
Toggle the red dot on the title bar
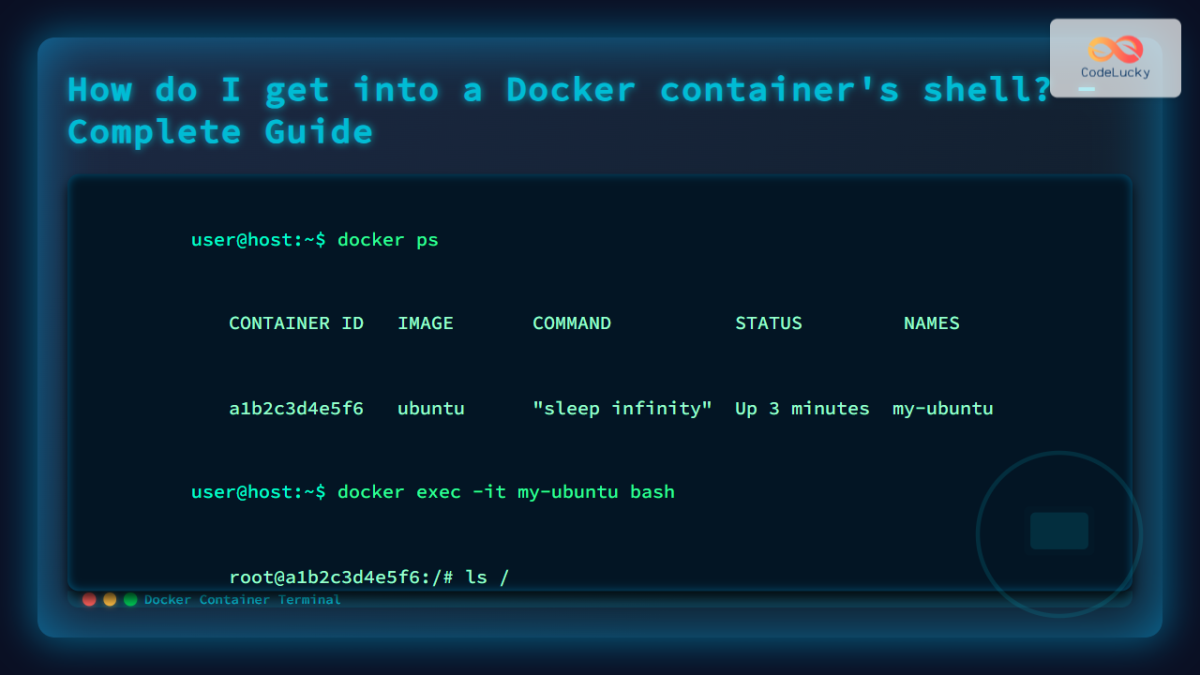89,600
